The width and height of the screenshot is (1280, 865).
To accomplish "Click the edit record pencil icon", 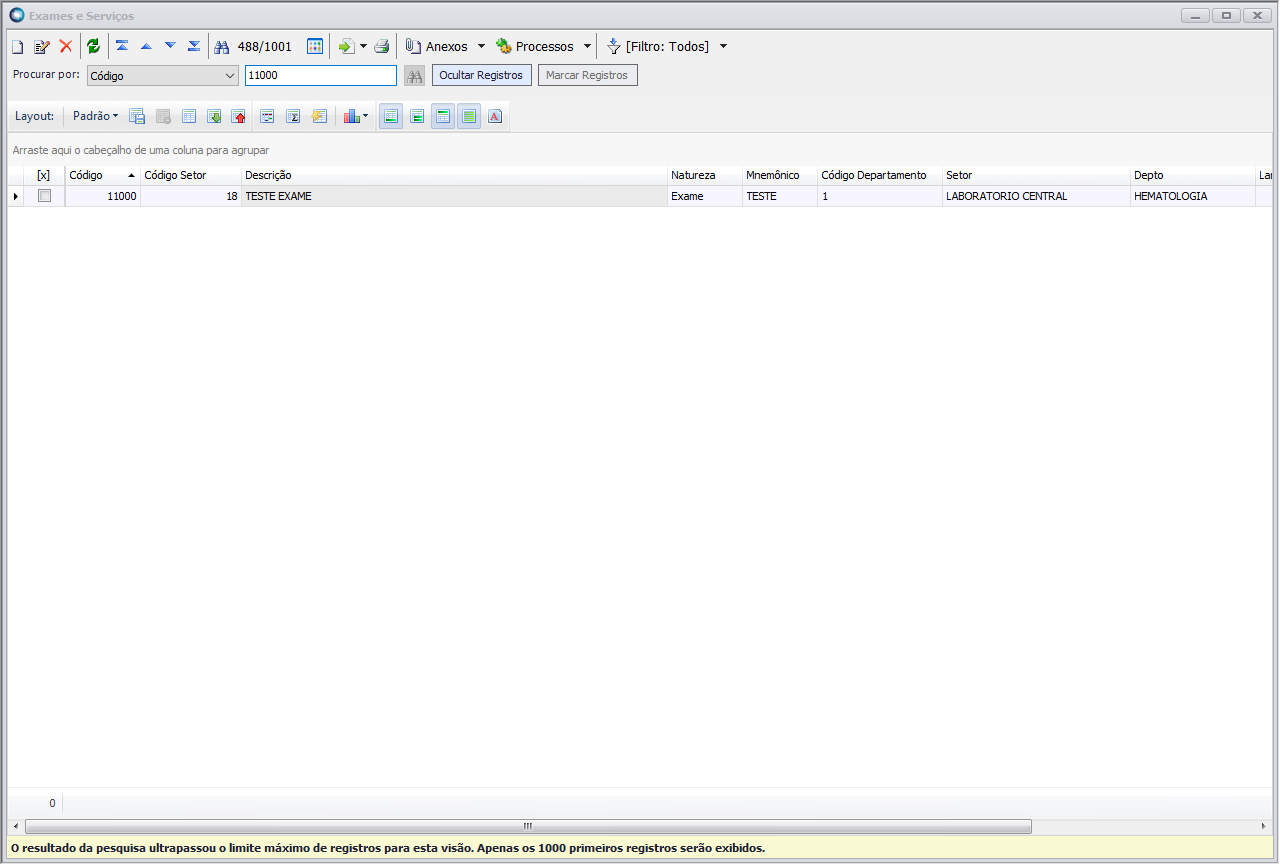I will click(x=42, y=47).
